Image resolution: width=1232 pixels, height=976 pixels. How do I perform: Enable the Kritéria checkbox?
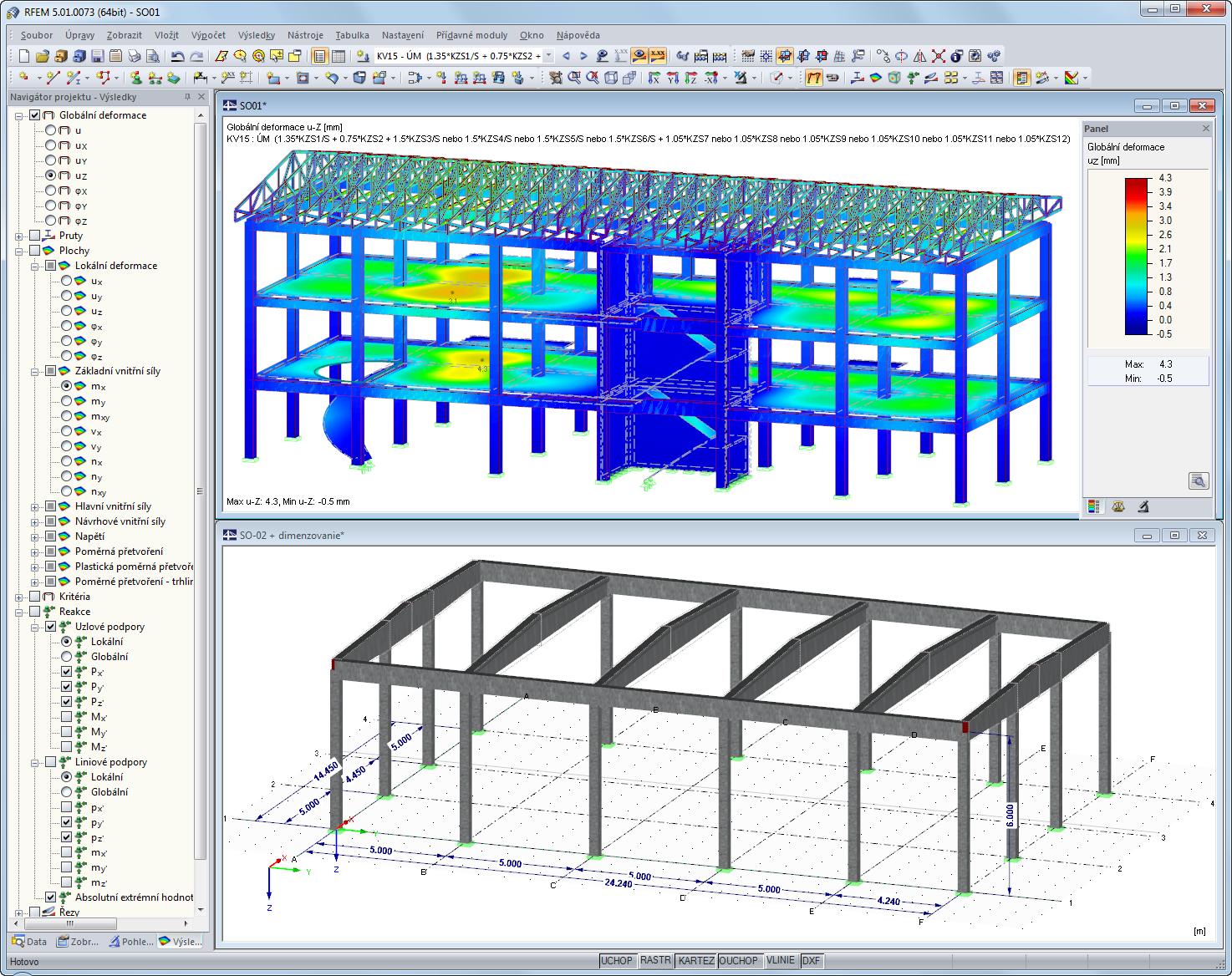[35, 597]
